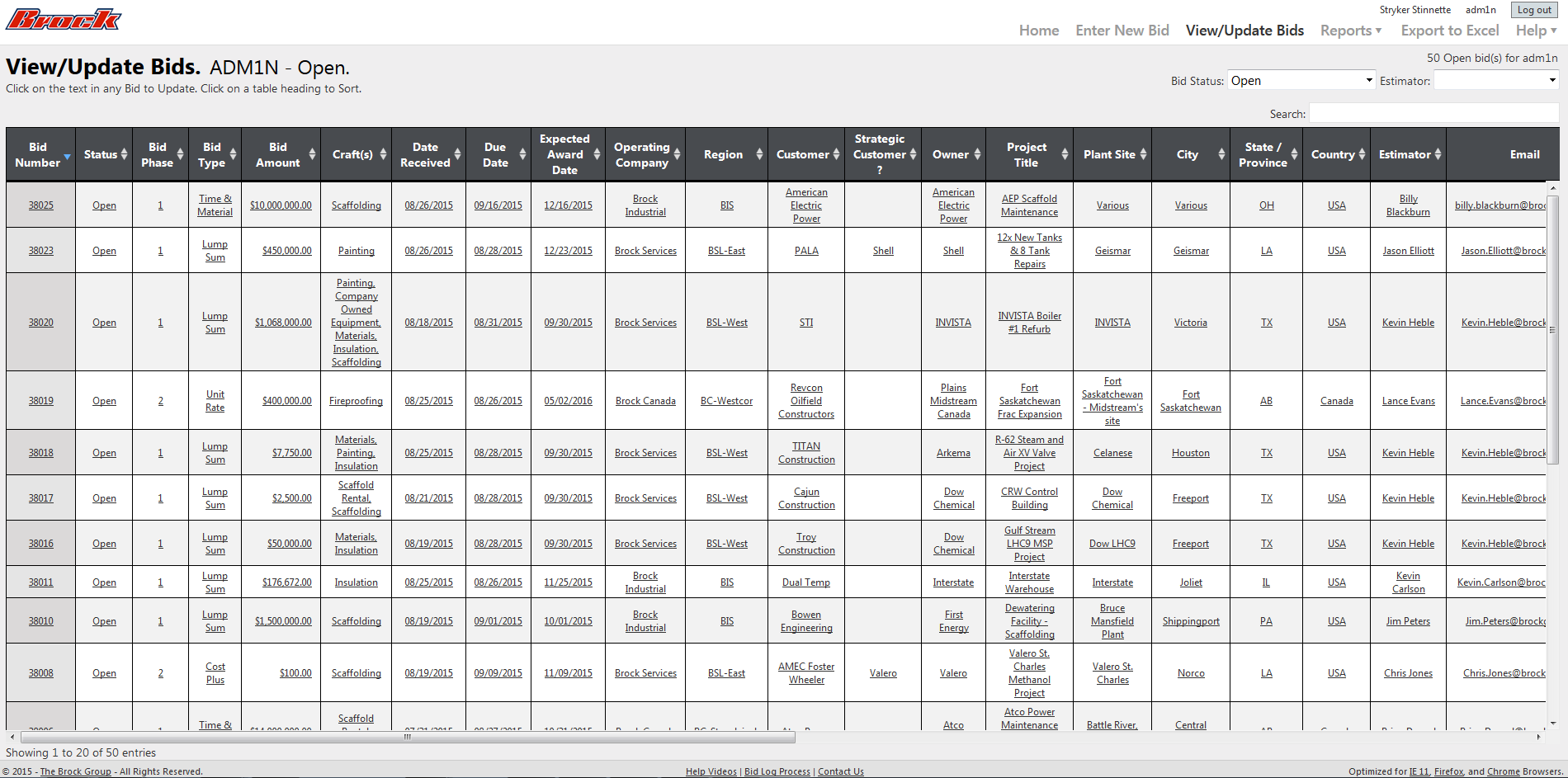Open the Enter New Bid page

(1122, 30)
